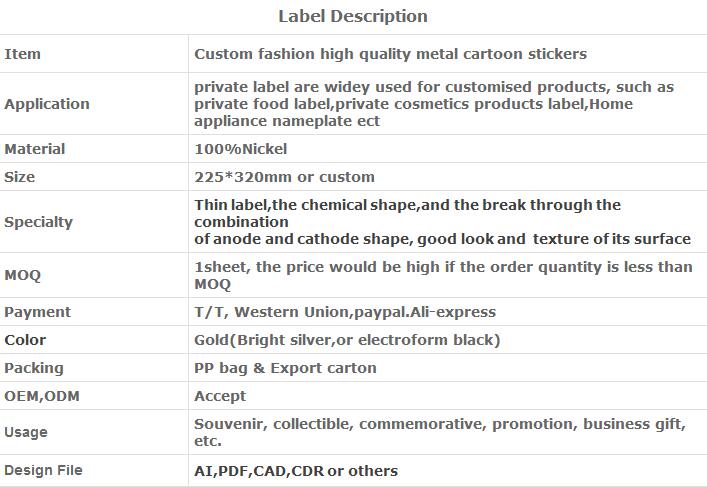This screenshot has height=487, width=707.
Task: Click the Accept value for OEM,ODM
Action: pos(220,396)
